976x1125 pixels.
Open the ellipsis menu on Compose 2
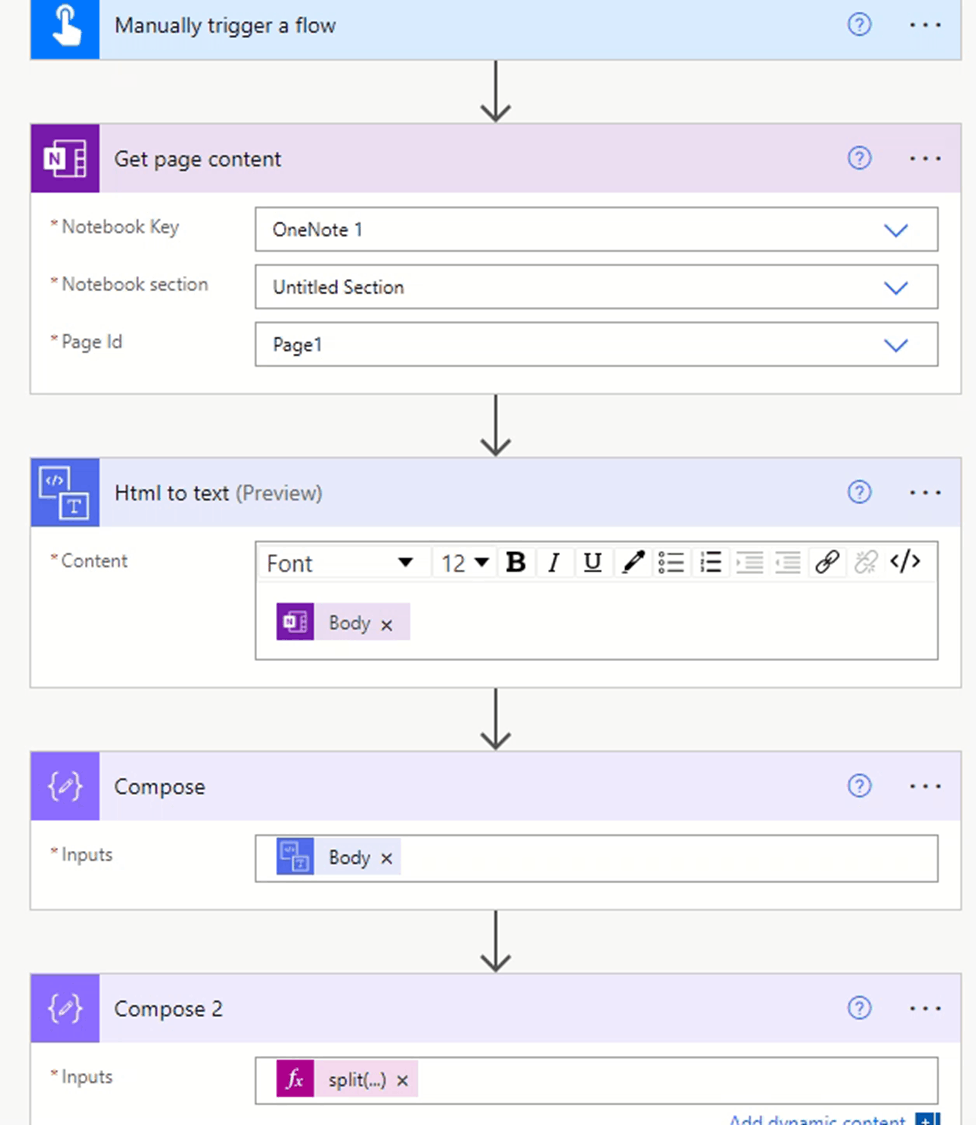pyautogui.click(x=925, y=1008)
